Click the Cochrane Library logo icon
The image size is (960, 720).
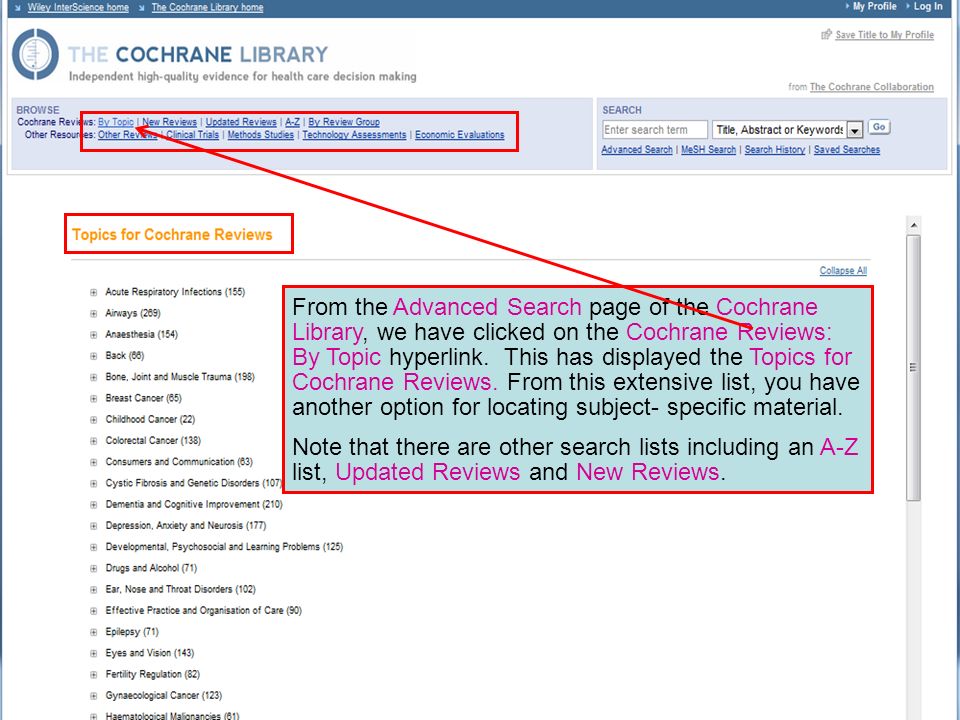[x=36, y=54]
